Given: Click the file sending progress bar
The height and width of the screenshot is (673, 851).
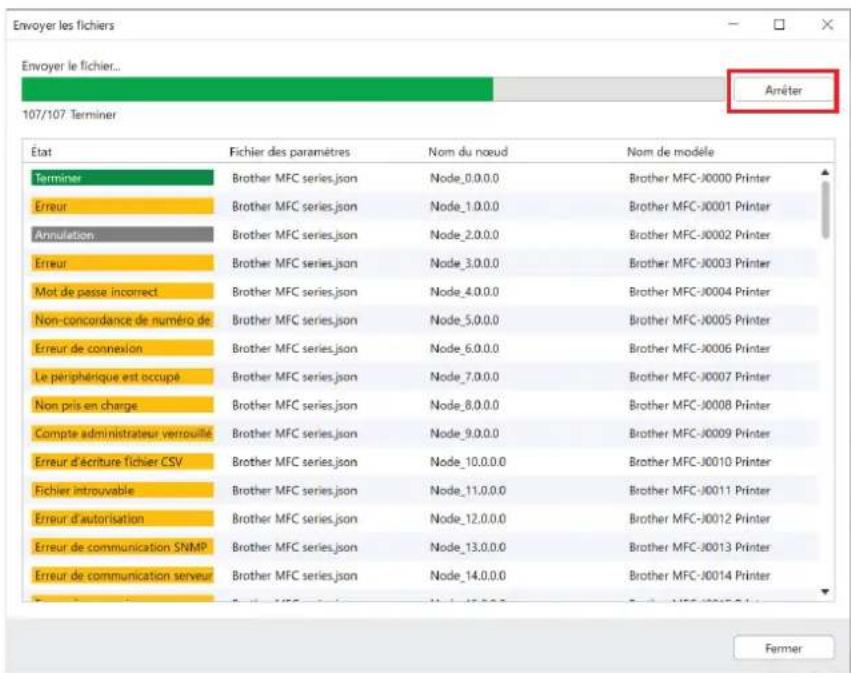Looking at the screenshot, I should [x=374, y=90].
